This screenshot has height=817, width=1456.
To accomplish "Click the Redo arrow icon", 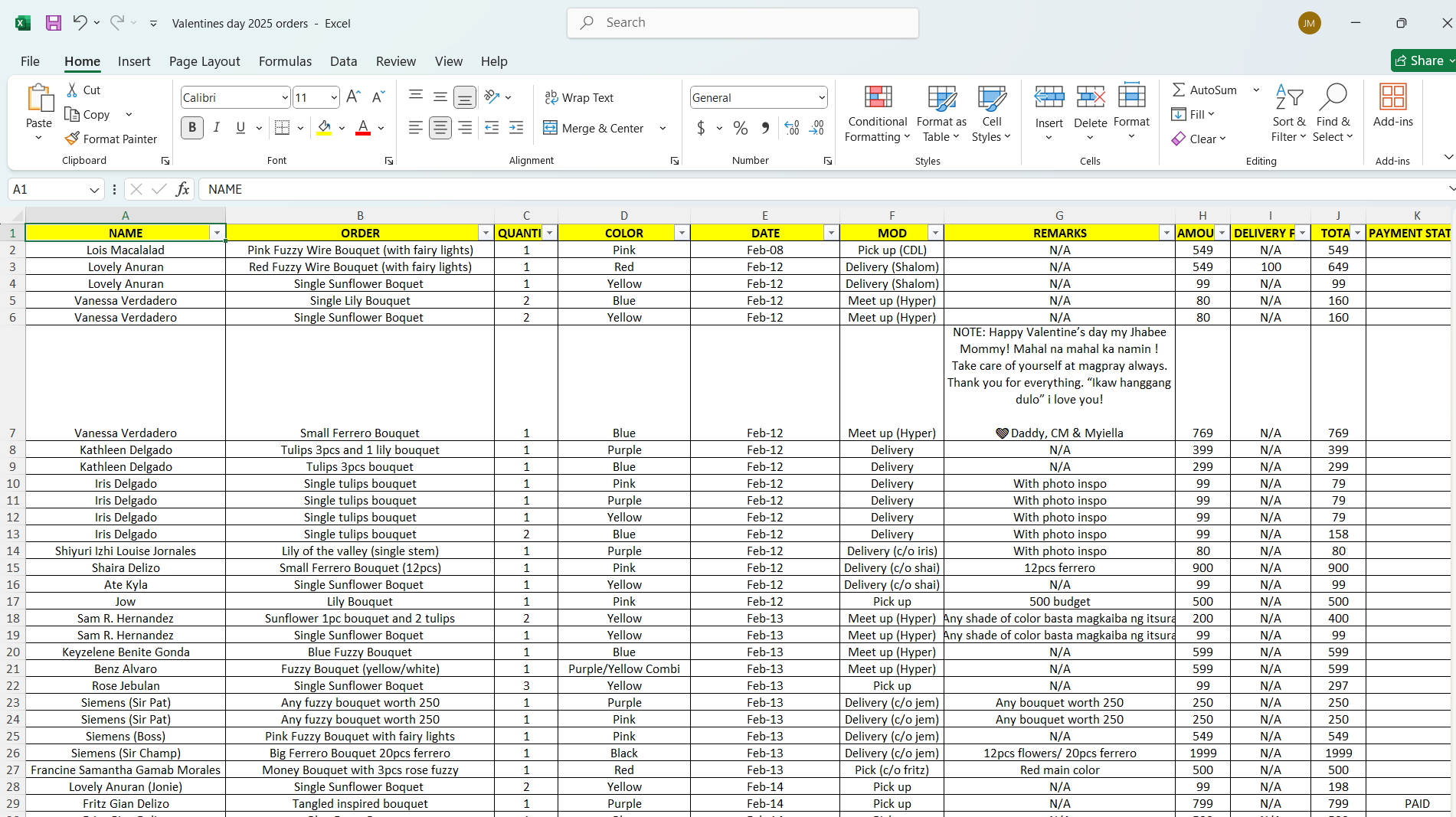I will [116, 22].
